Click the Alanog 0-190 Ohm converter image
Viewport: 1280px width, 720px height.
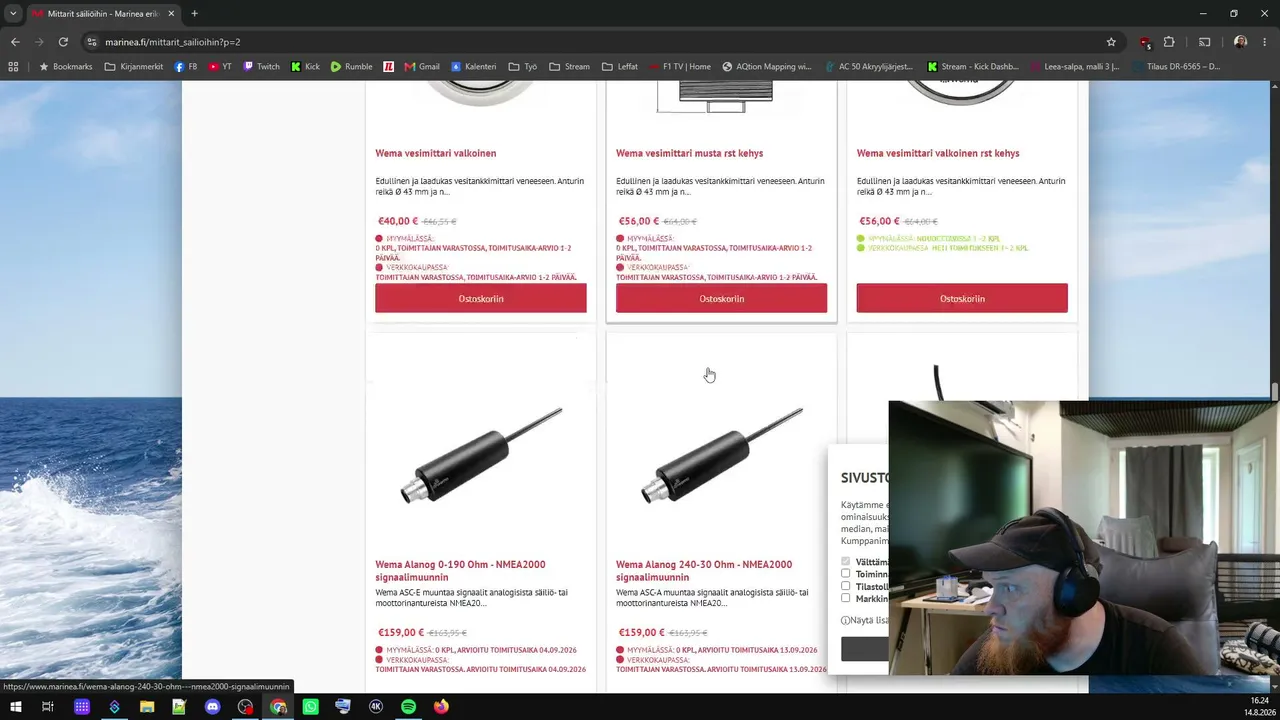tap(481, 455)
